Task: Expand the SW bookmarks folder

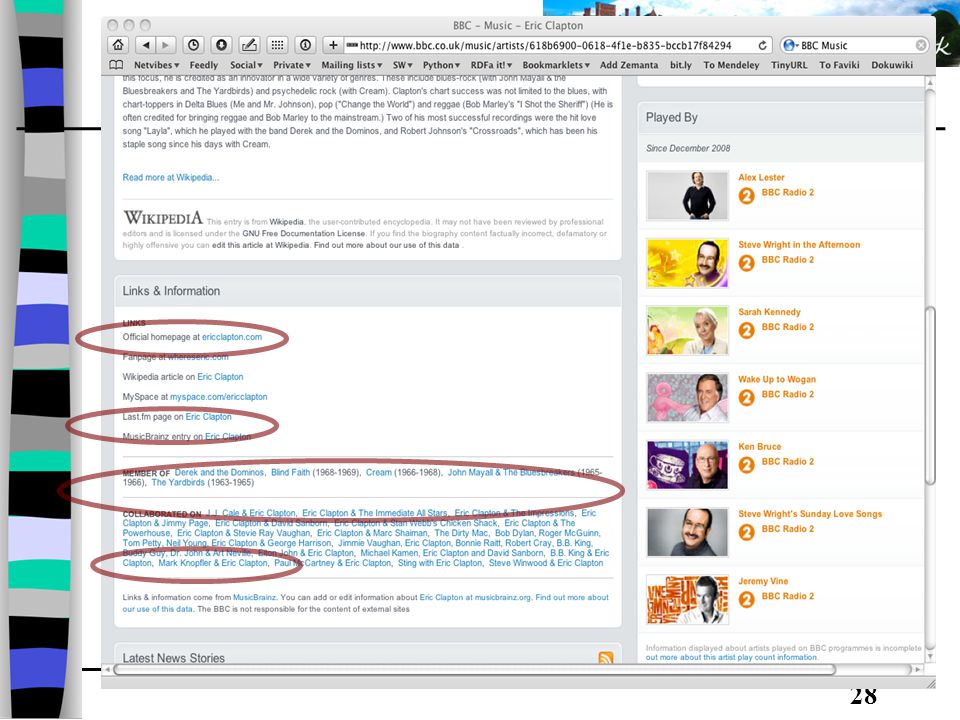Action: tap(402, 65)
